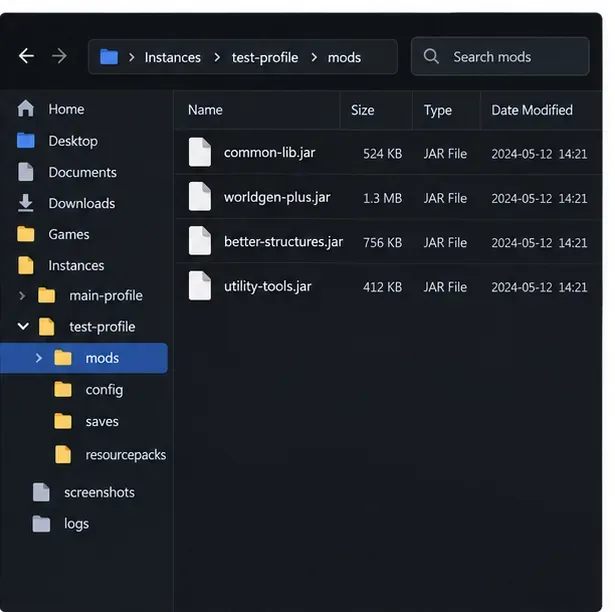Image resolution: width=615 pixels, height=612 pixels.
Task: Click date modified of utility-tools.jar
Action: coord(539,287)
